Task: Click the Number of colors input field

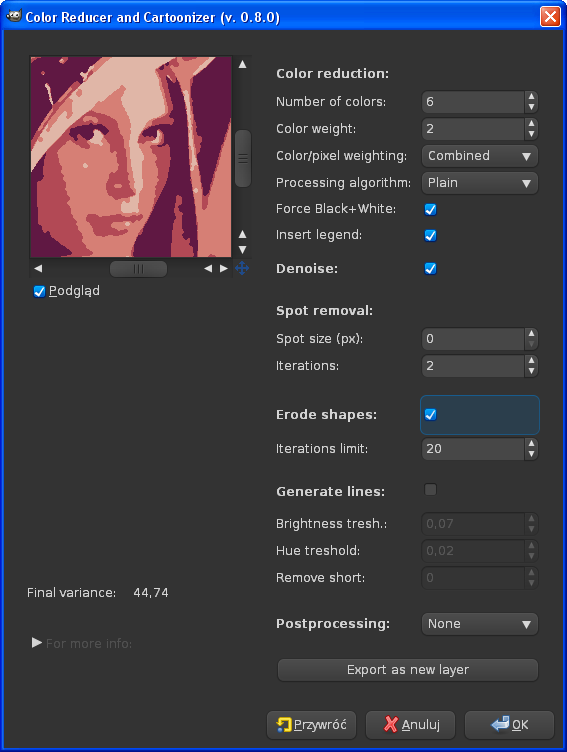Action: point(473,102)
